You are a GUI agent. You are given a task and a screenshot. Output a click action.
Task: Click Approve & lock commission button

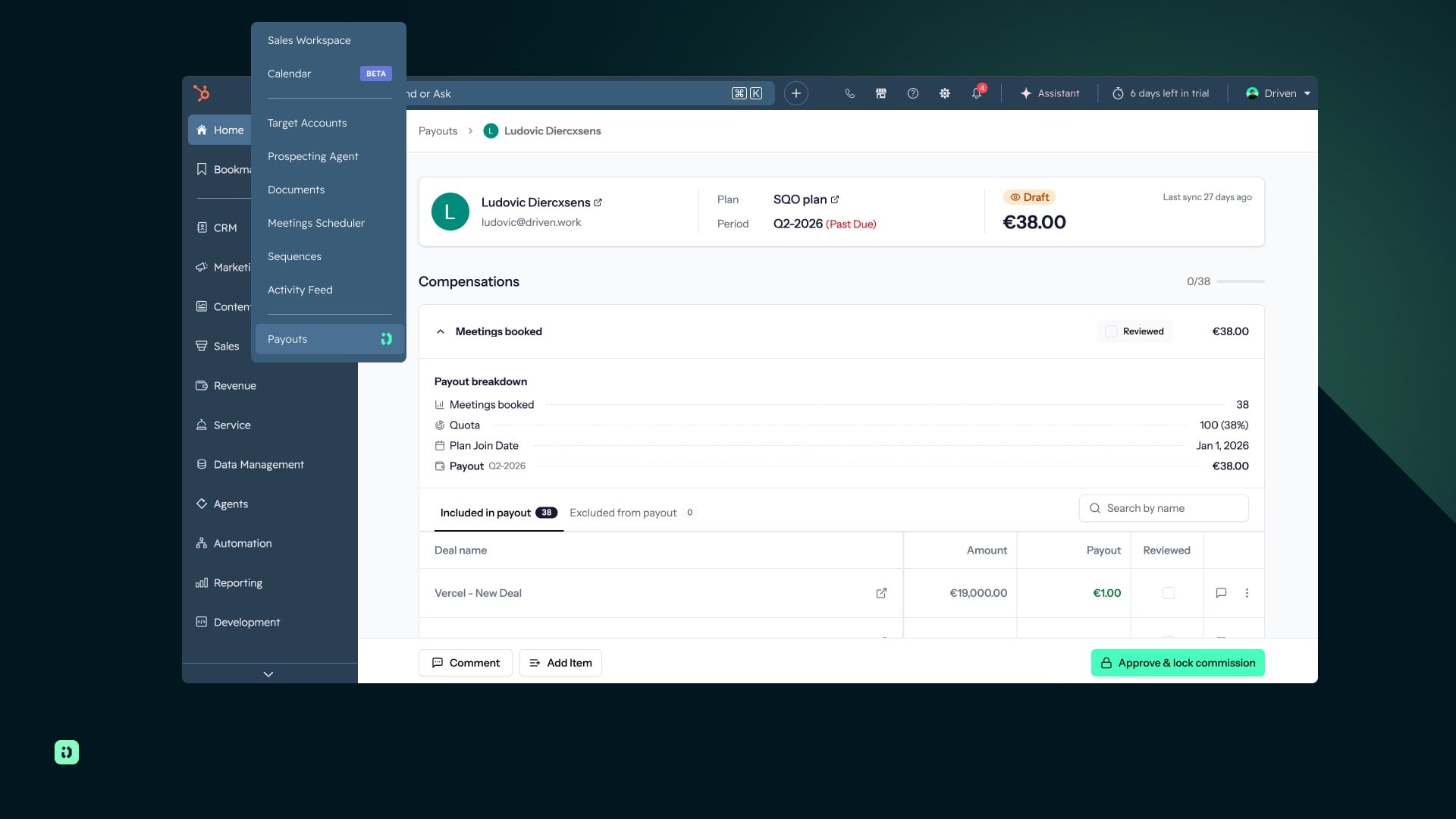tap(1178, 663)
